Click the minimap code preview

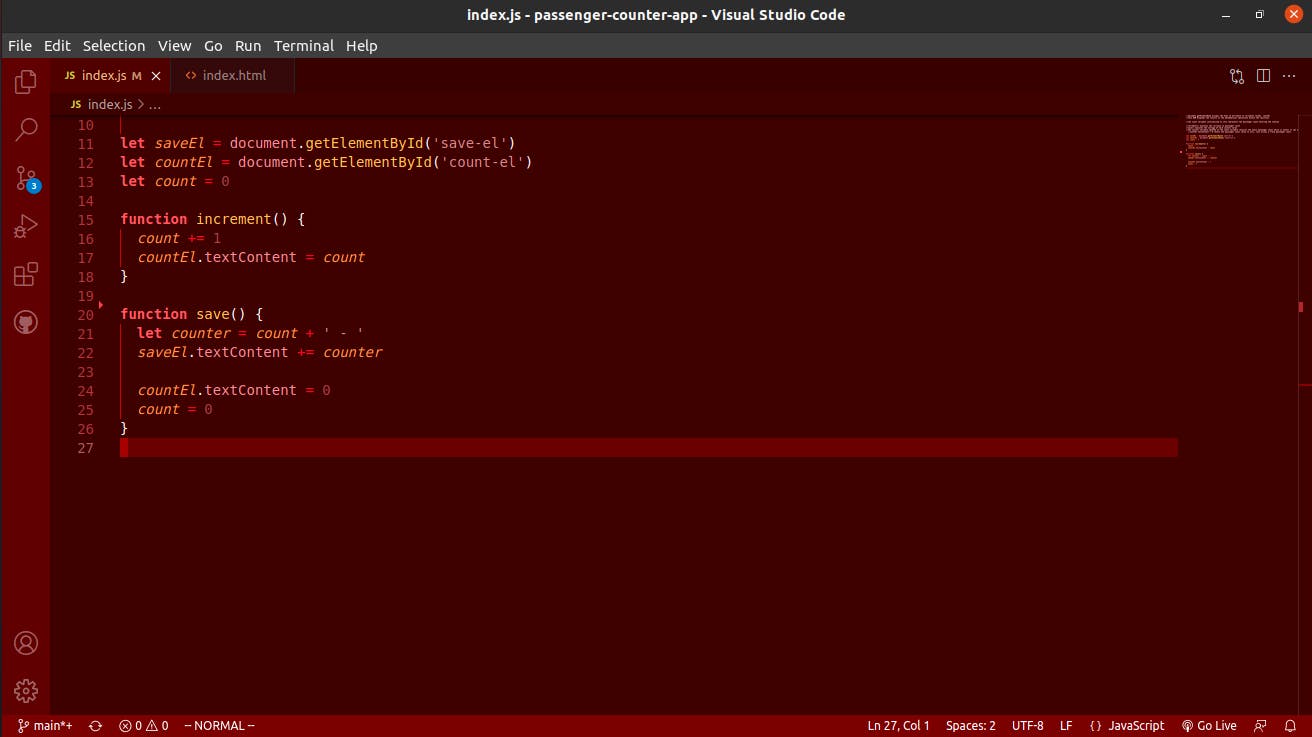(x=1239, y=140)
